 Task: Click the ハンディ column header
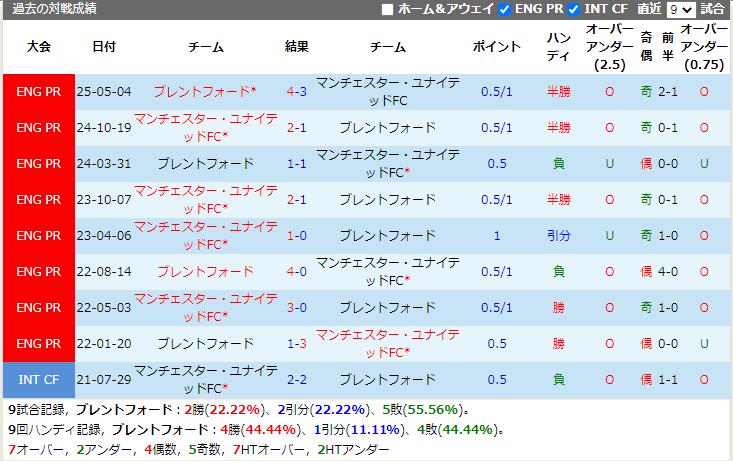click(x=559, y=47)
